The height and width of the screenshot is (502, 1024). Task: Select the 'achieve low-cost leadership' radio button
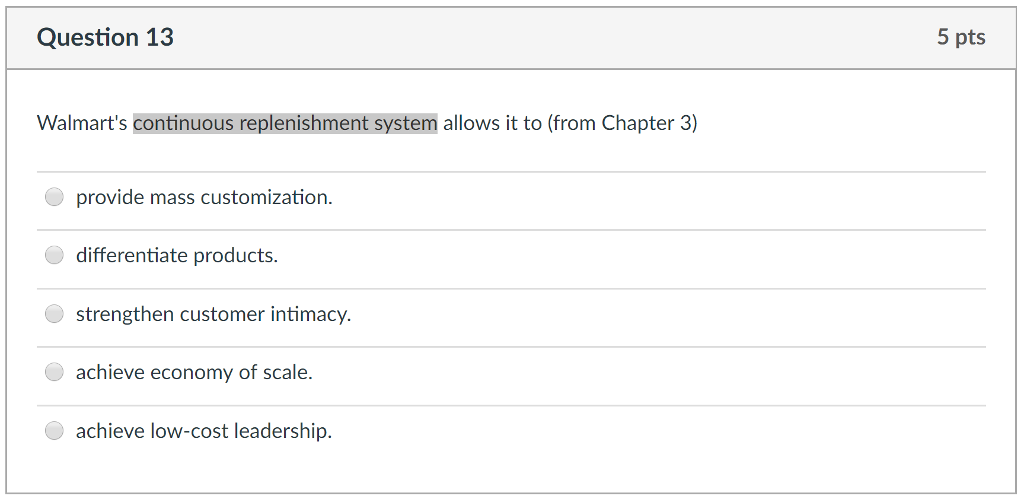(x=54, y=431)
